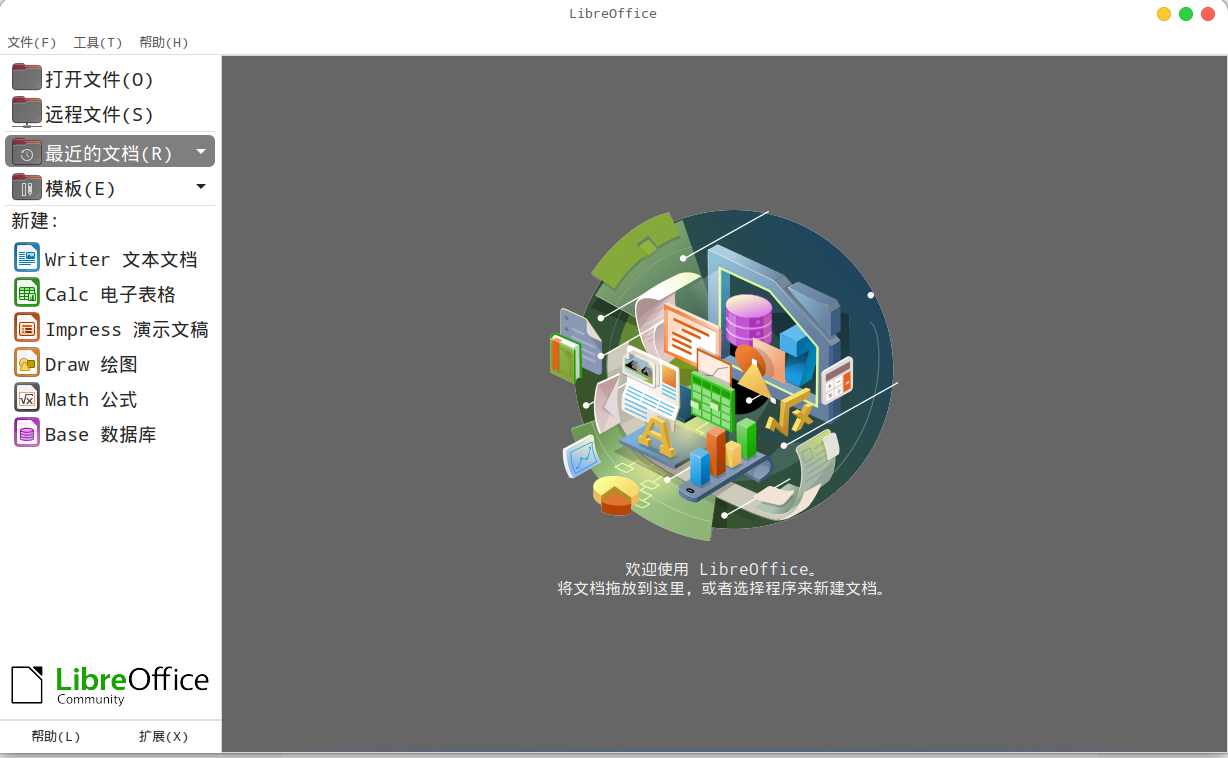Click the Base database icon

pos(27,433)
